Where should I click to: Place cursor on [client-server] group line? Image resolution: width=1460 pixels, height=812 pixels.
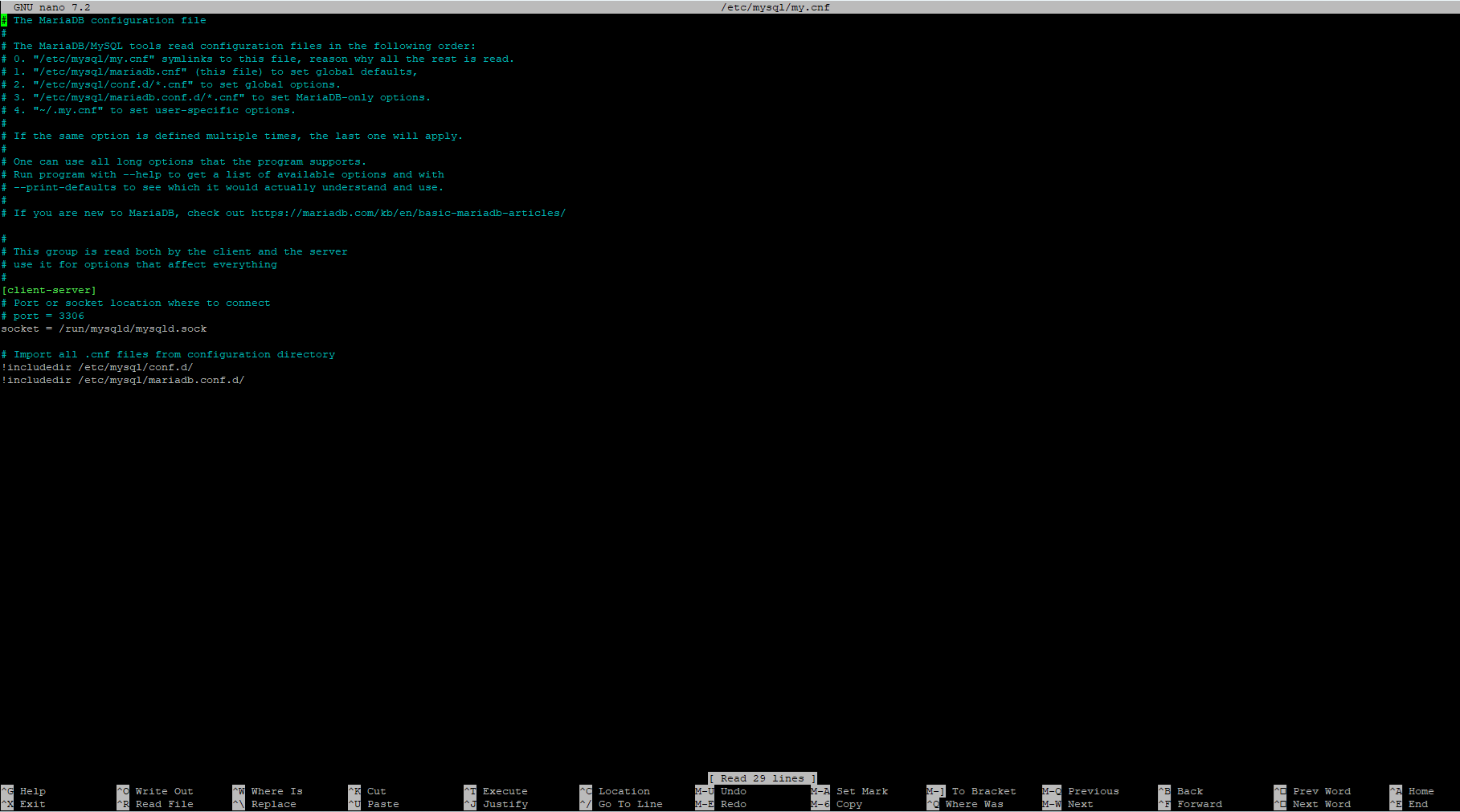(49, 290)
